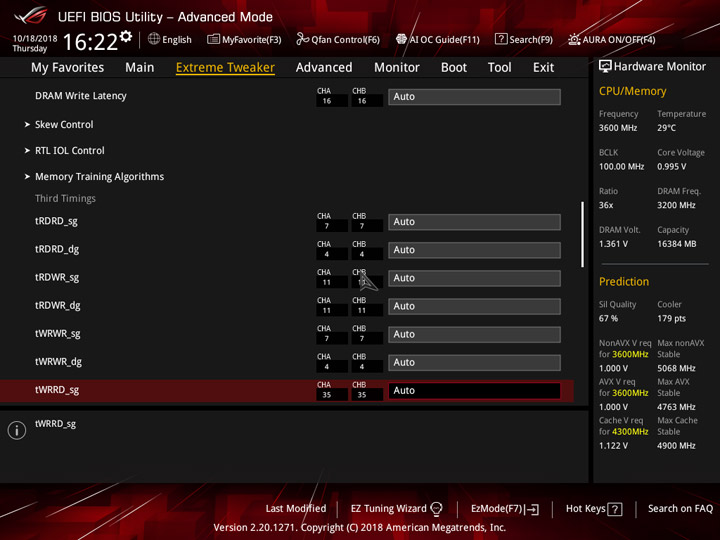Image resolution: width=720 pixels, height=540 pixels.
Task: Click the globe language icon
Action: click(154, 39)
